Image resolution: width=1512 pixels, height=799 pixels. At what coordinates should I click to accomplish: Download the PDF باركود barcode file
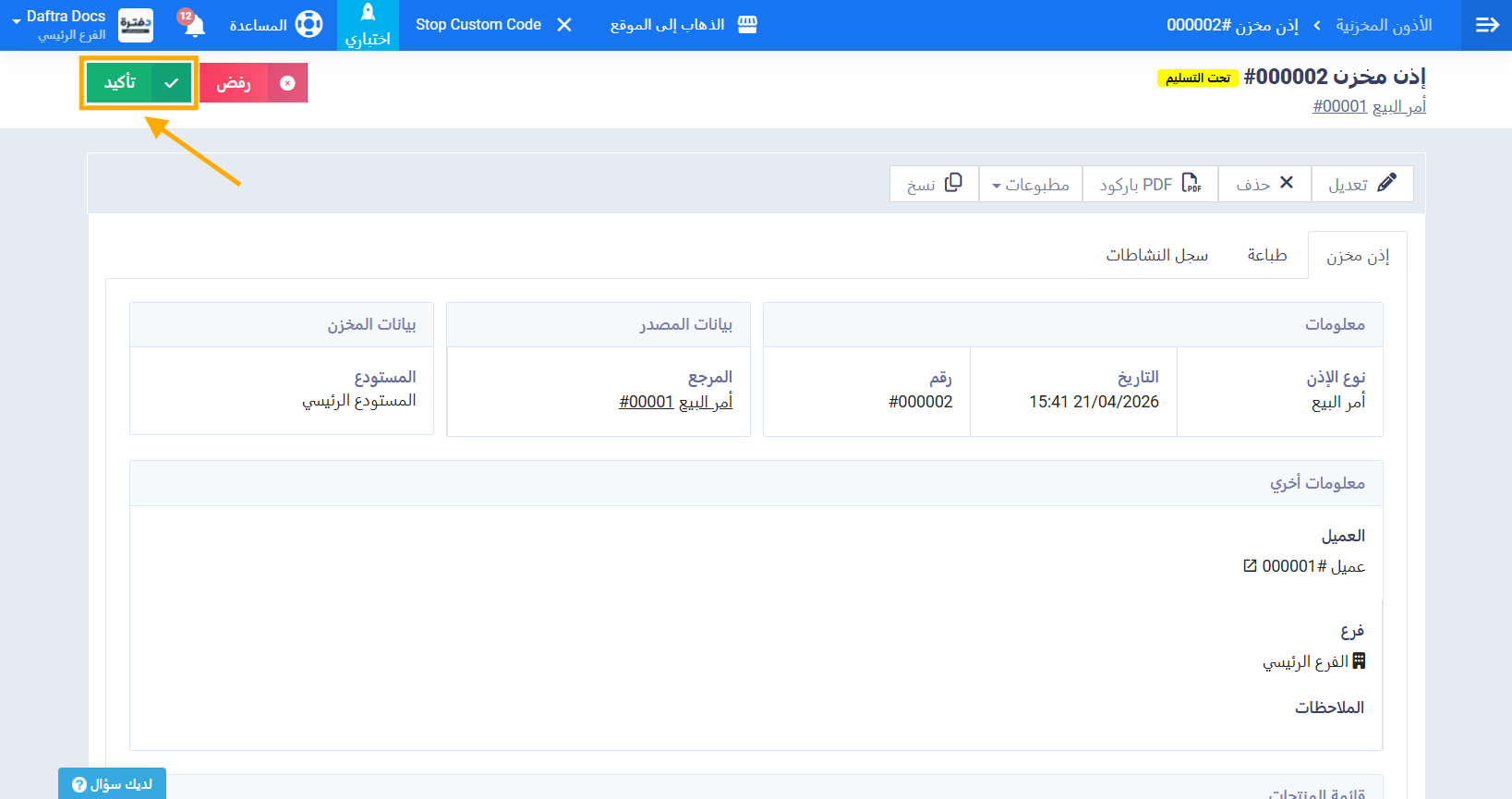(1150, 185)
